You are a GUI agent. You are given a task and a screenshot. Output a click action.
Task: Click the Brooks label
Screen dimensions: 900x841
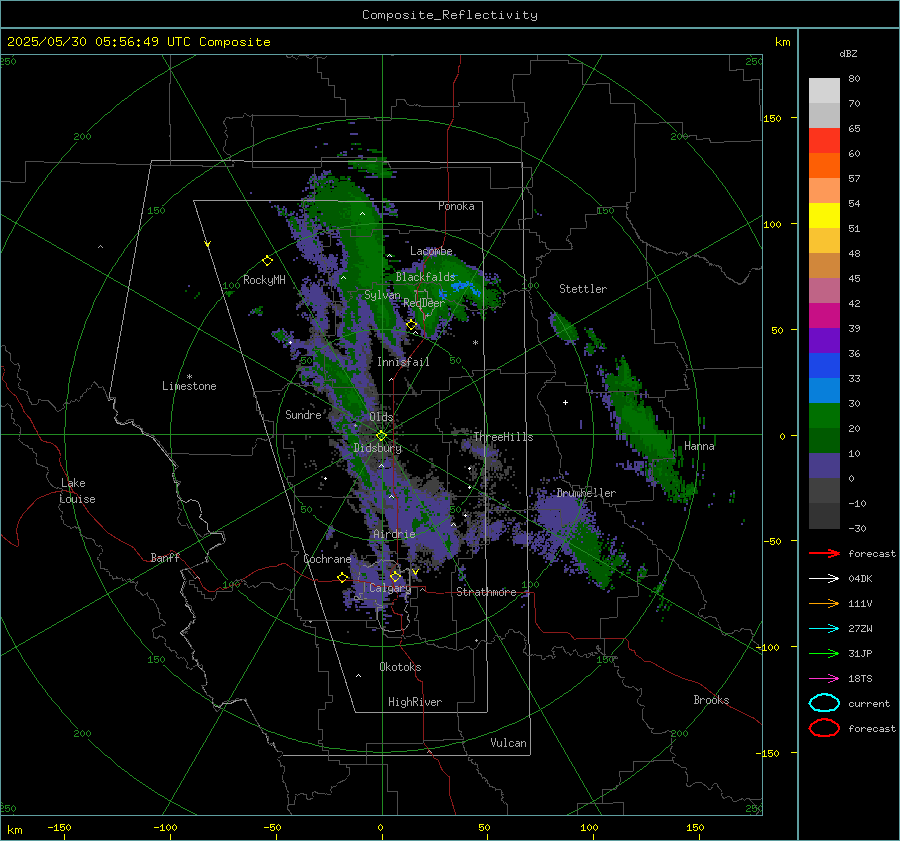(x=711, y=700)
